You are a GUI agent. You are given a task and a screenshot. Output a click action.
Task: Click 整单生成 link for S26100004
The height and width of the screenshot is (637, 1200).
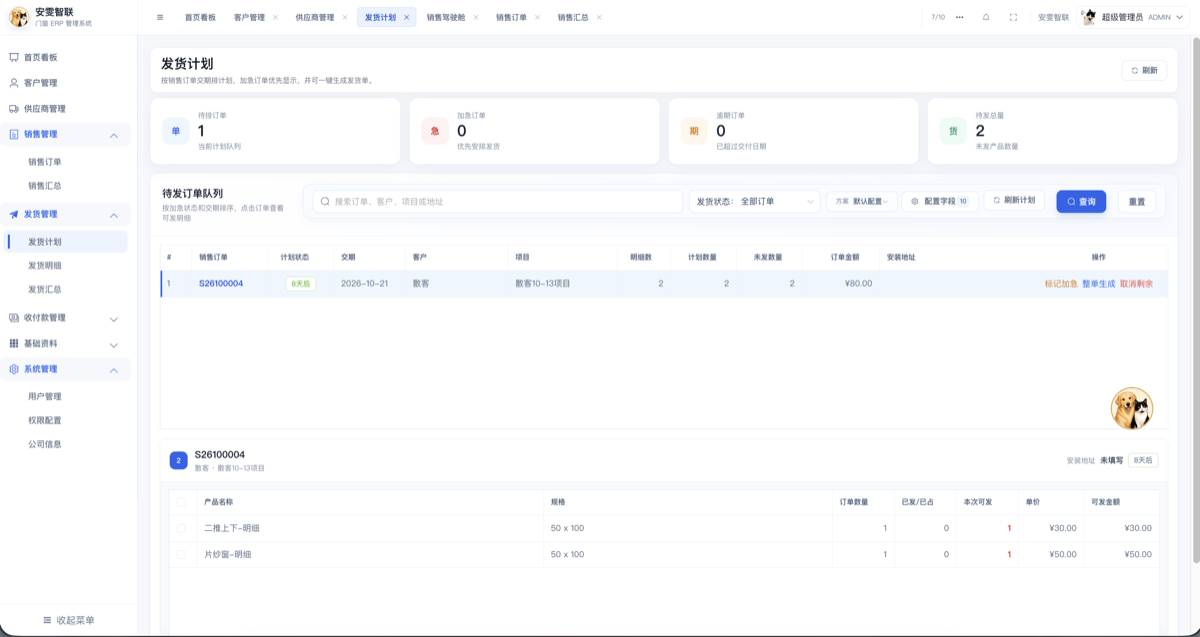coord(1098,283)
